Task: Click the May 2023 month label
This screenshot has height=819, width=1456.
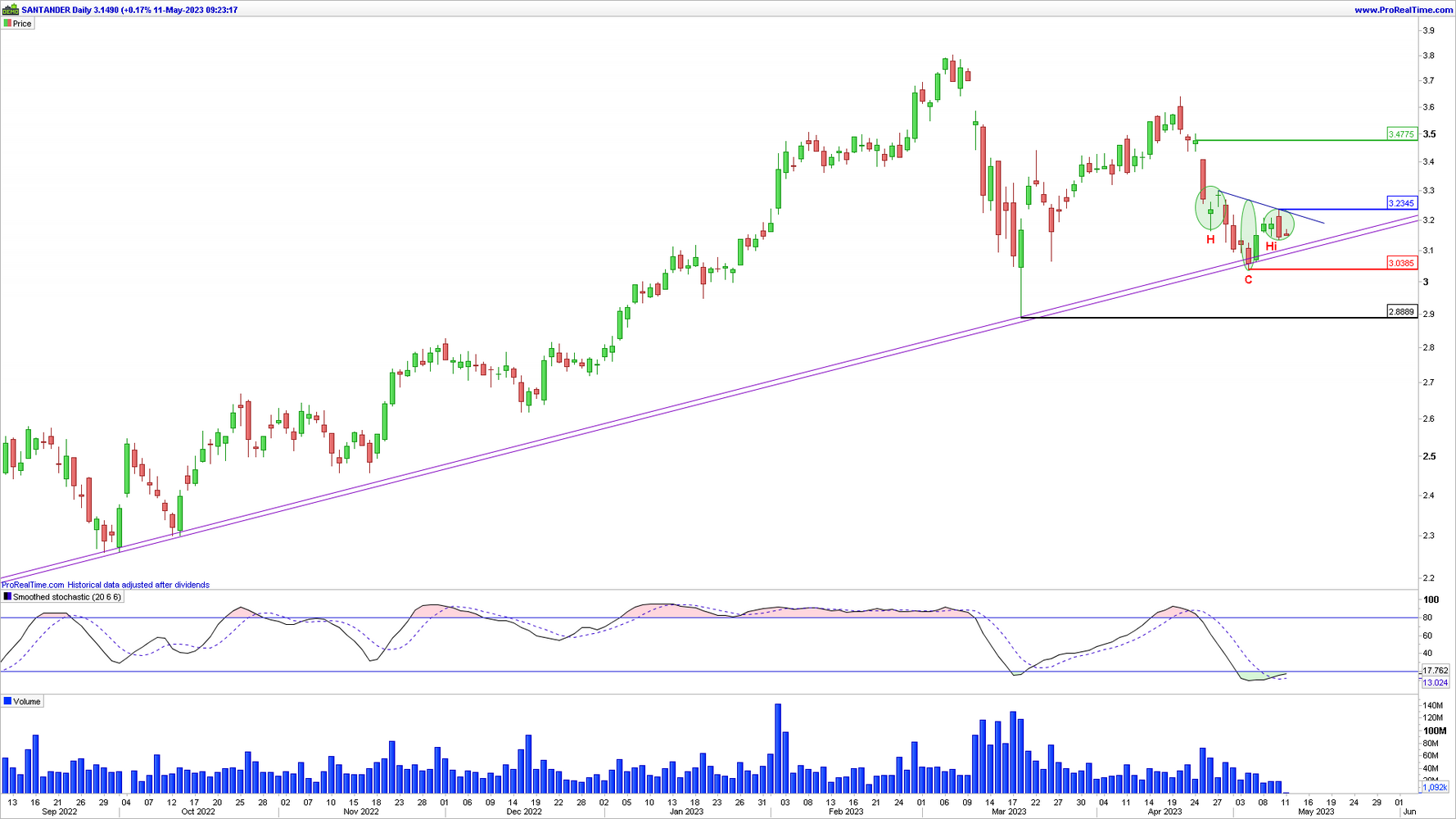Action: 1316,812
